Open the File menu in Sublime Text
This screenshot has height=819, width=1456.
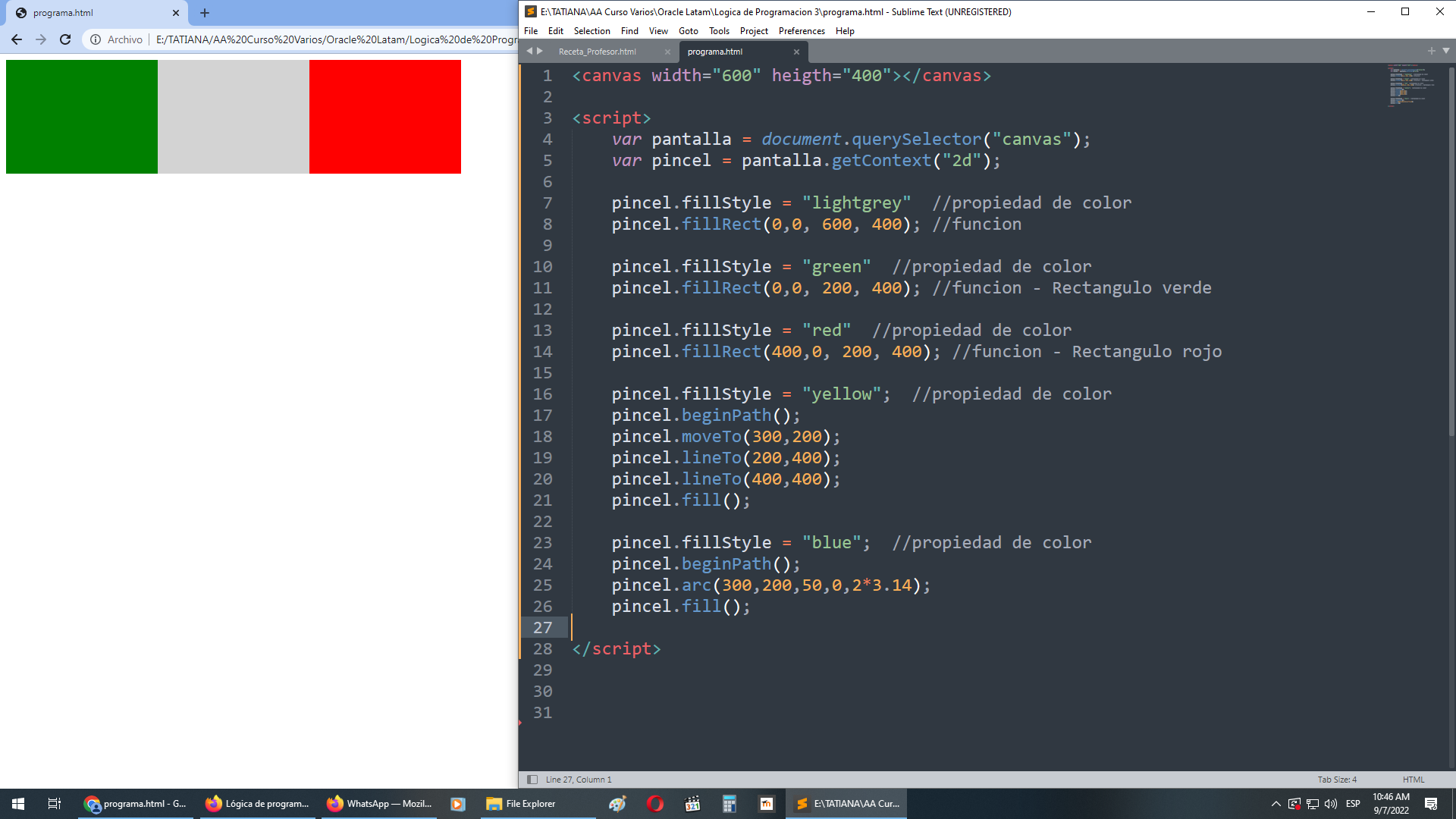(531, 31)
